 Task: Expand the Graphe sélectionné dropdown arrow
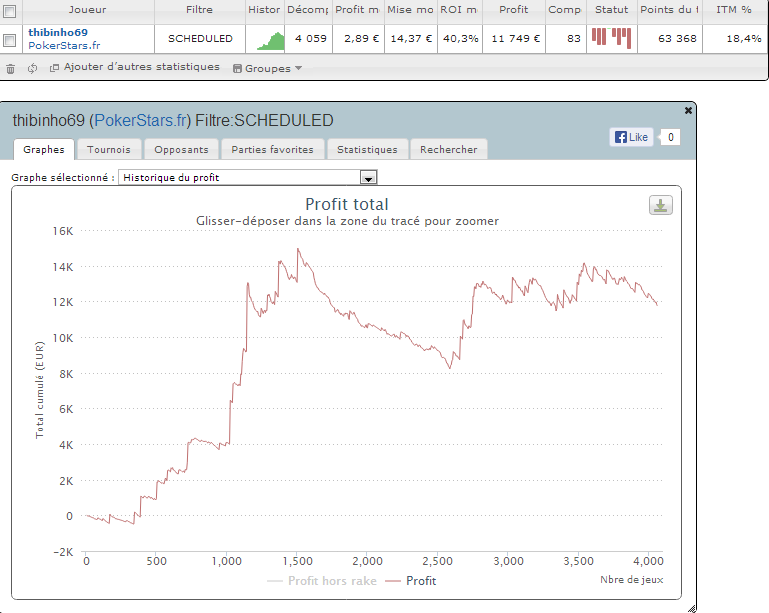point(368,178)
